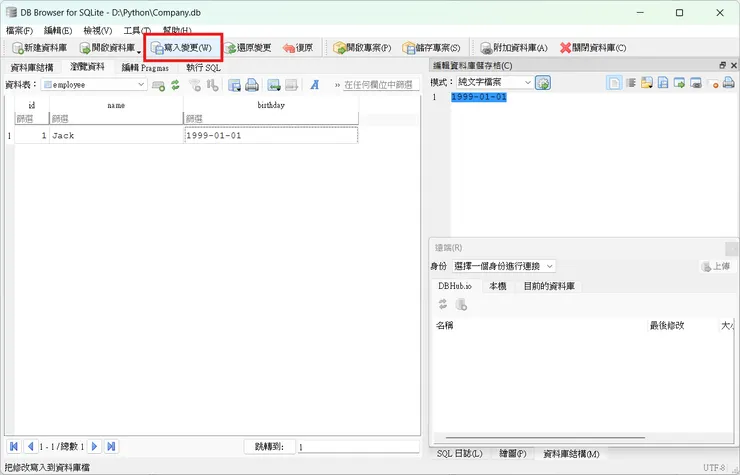Switch to the 執行 SQL tab
Viewport: 740px width, 475px height.
[x=203, y=68]
